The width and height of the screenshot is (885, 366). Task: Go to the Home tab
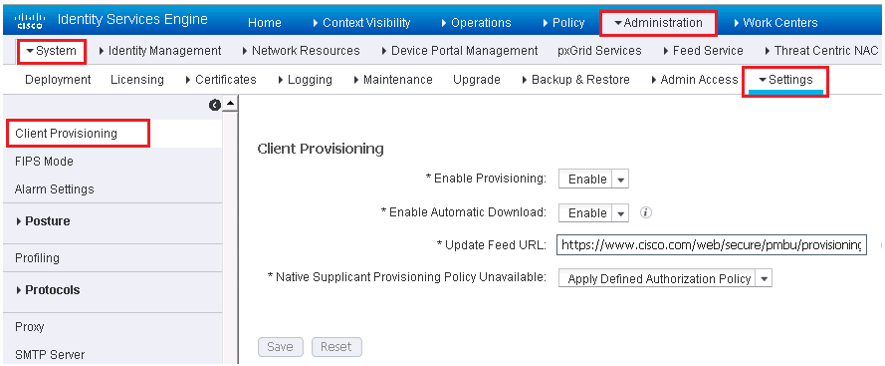click(265, 23)
